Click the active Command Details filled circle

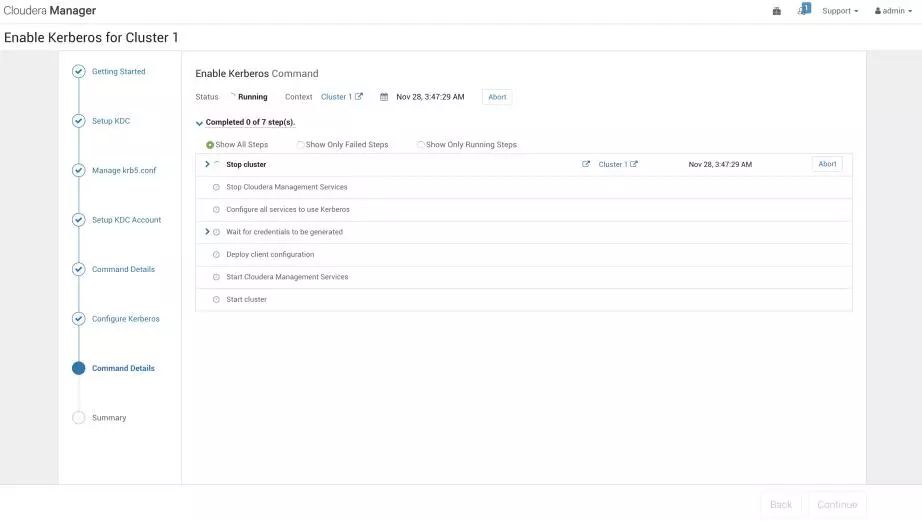pyautogui.click(x=78, y=368)
